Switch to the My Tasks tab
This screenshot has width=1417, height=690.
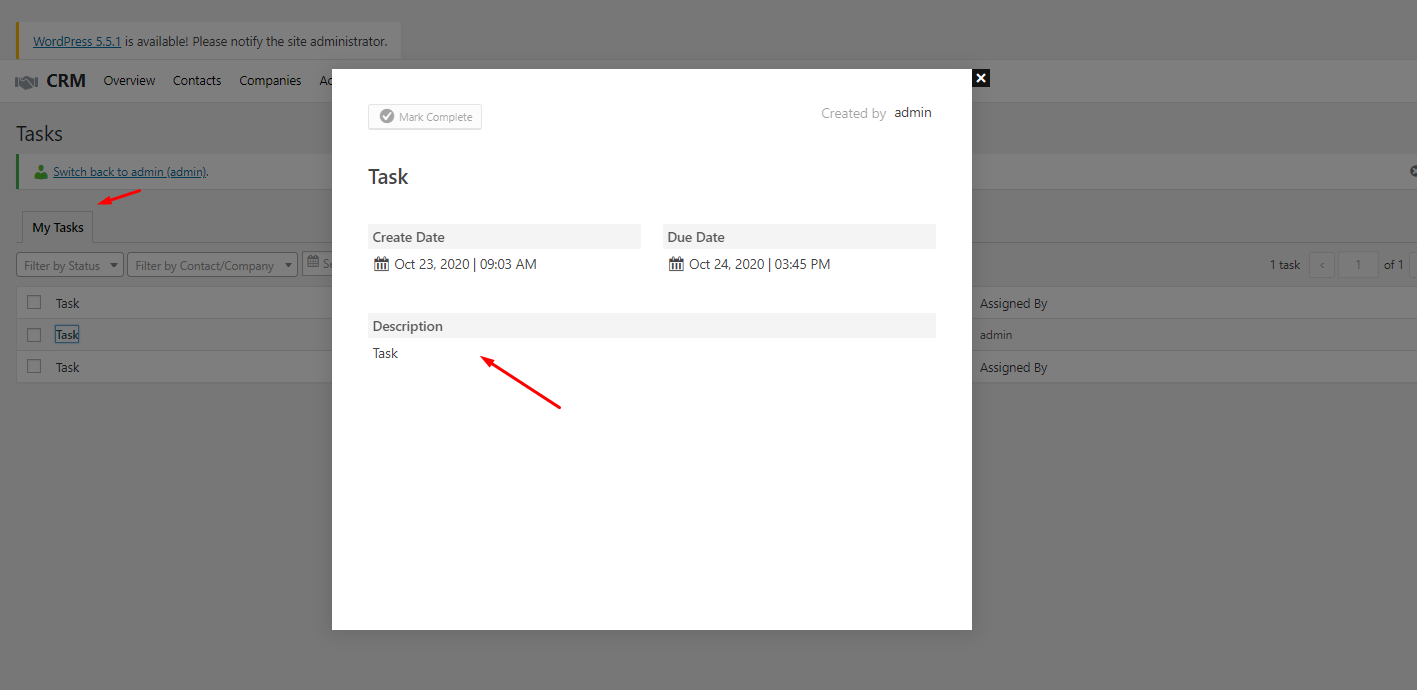[x=57, y=227]
